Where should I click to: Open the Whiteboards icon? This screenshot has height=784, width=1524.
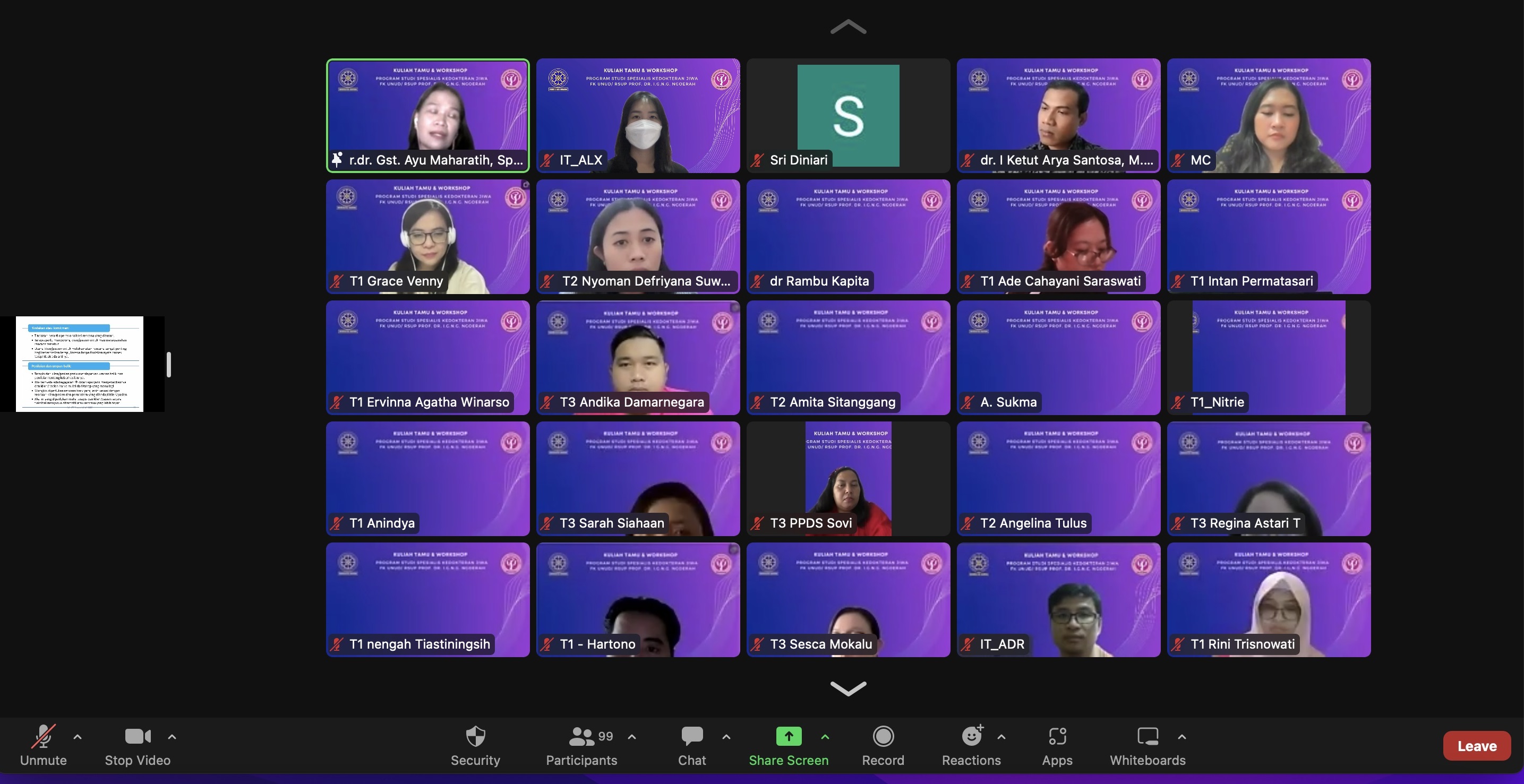point(1147,737)
